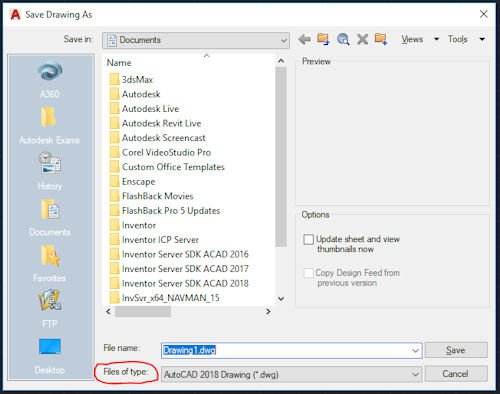Click the Search the Web icon

pyautogui.click(x=343, y=39)
